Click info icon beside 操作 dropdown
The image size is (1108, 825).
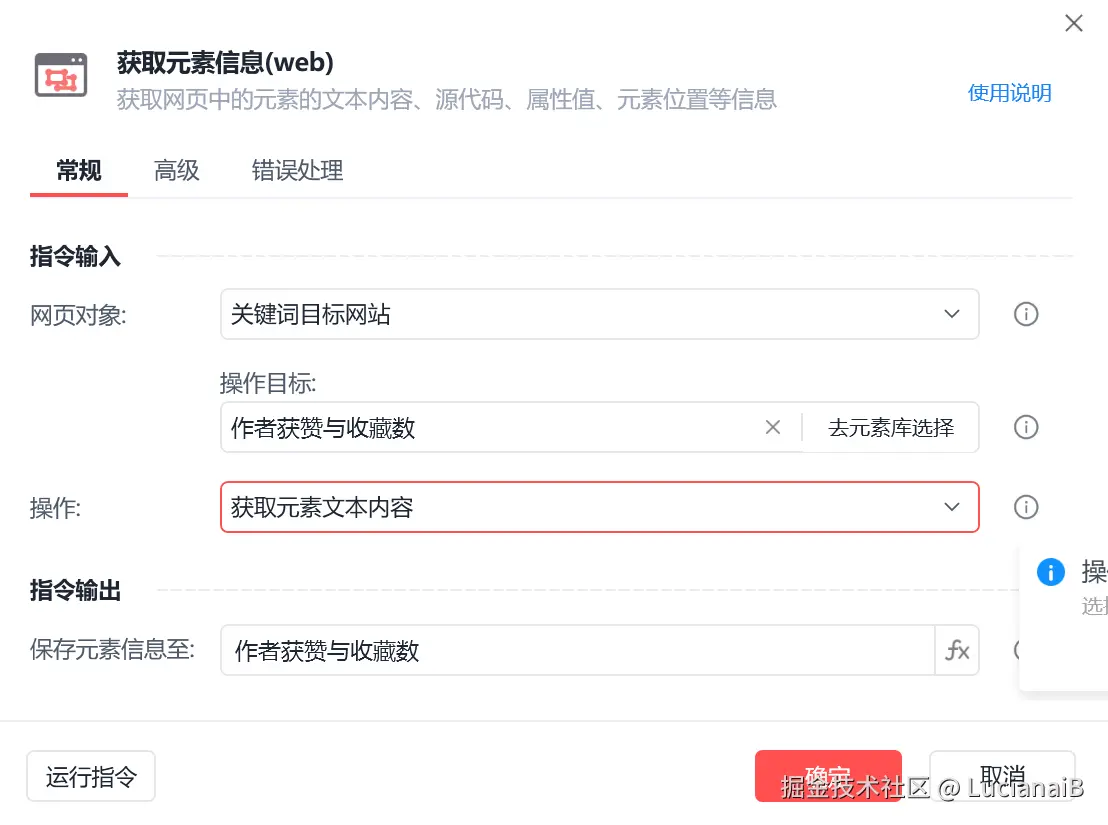[1026, 507]
